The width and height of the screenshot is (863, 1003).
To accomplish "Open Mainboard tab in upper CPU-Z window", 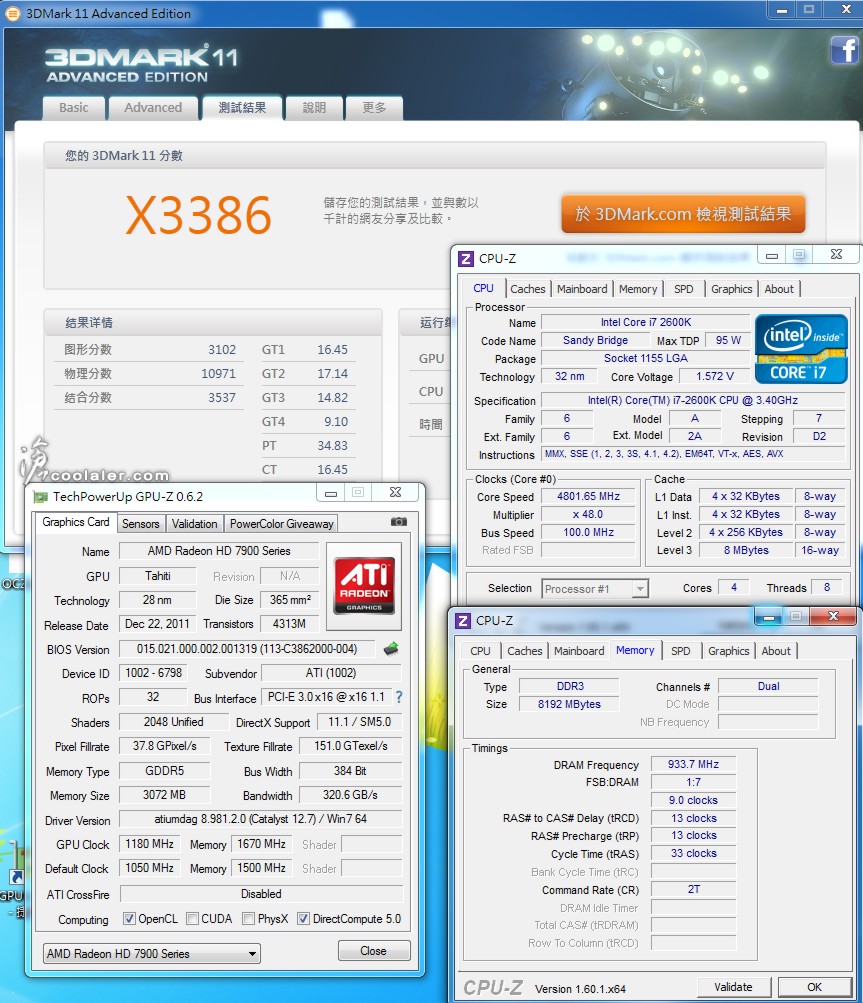I will [582, 289].
